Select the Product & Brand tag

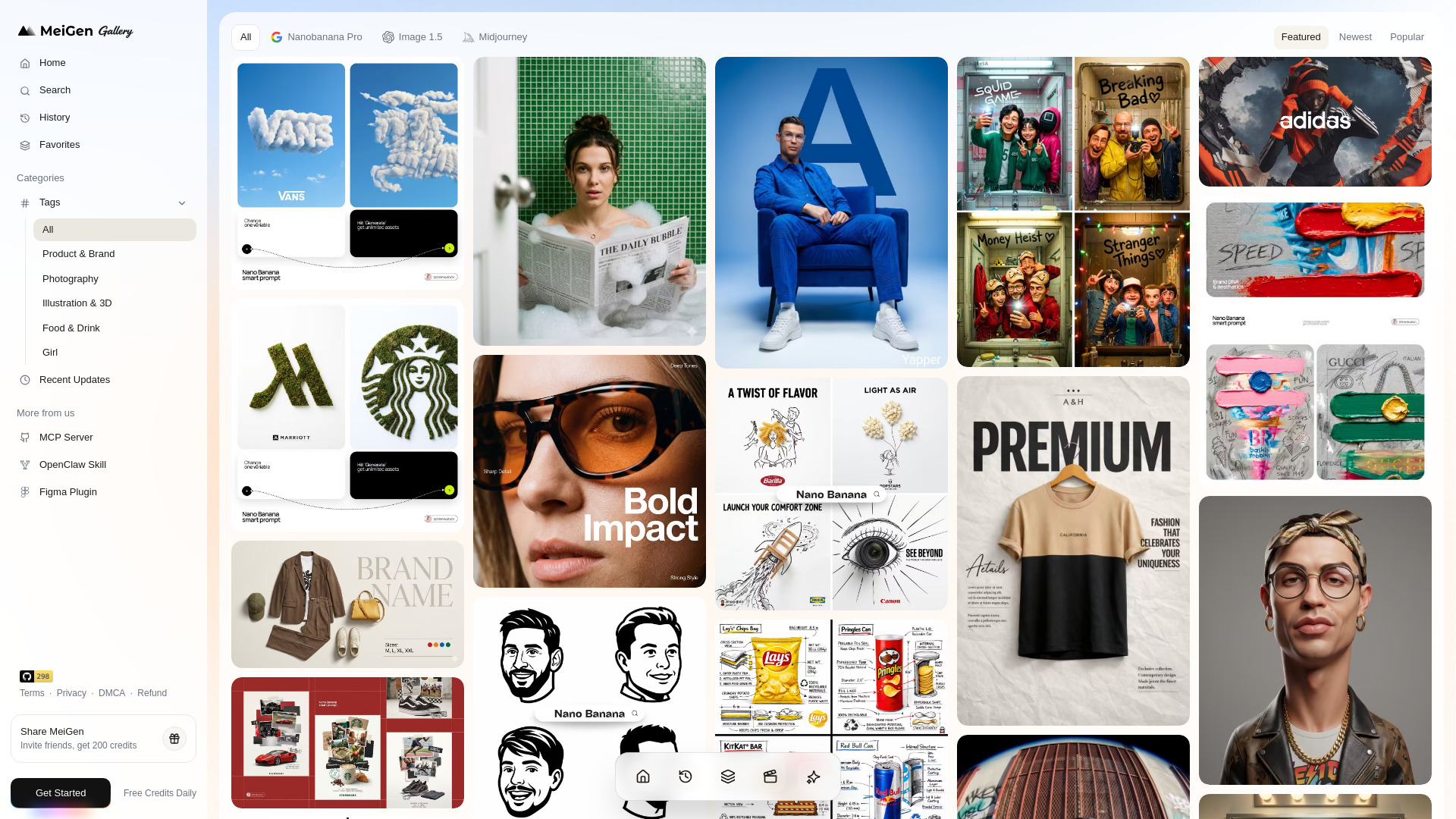pyautogui.click(x=79, y=254)
